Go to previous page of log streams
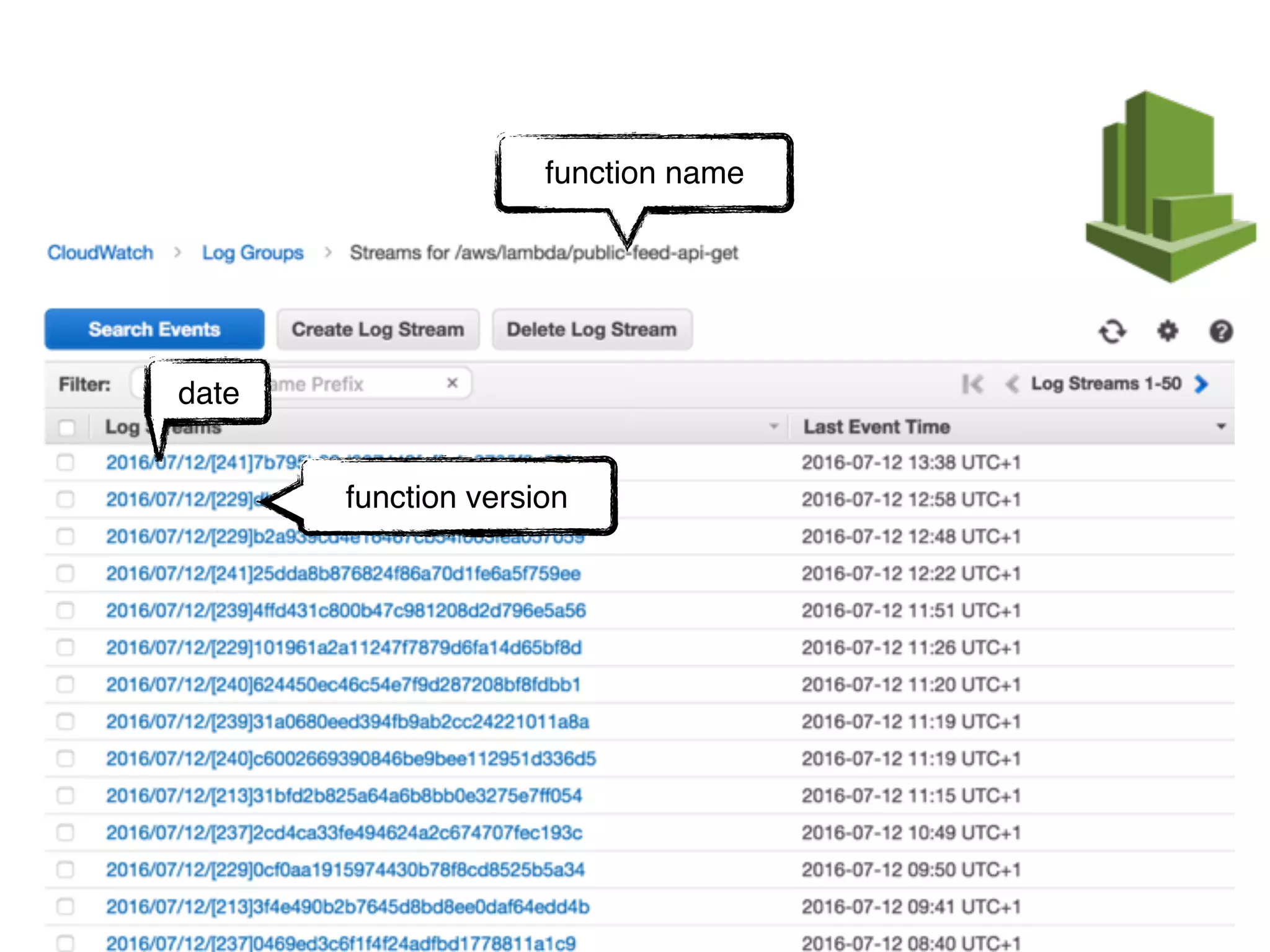 click(1011, 384)
